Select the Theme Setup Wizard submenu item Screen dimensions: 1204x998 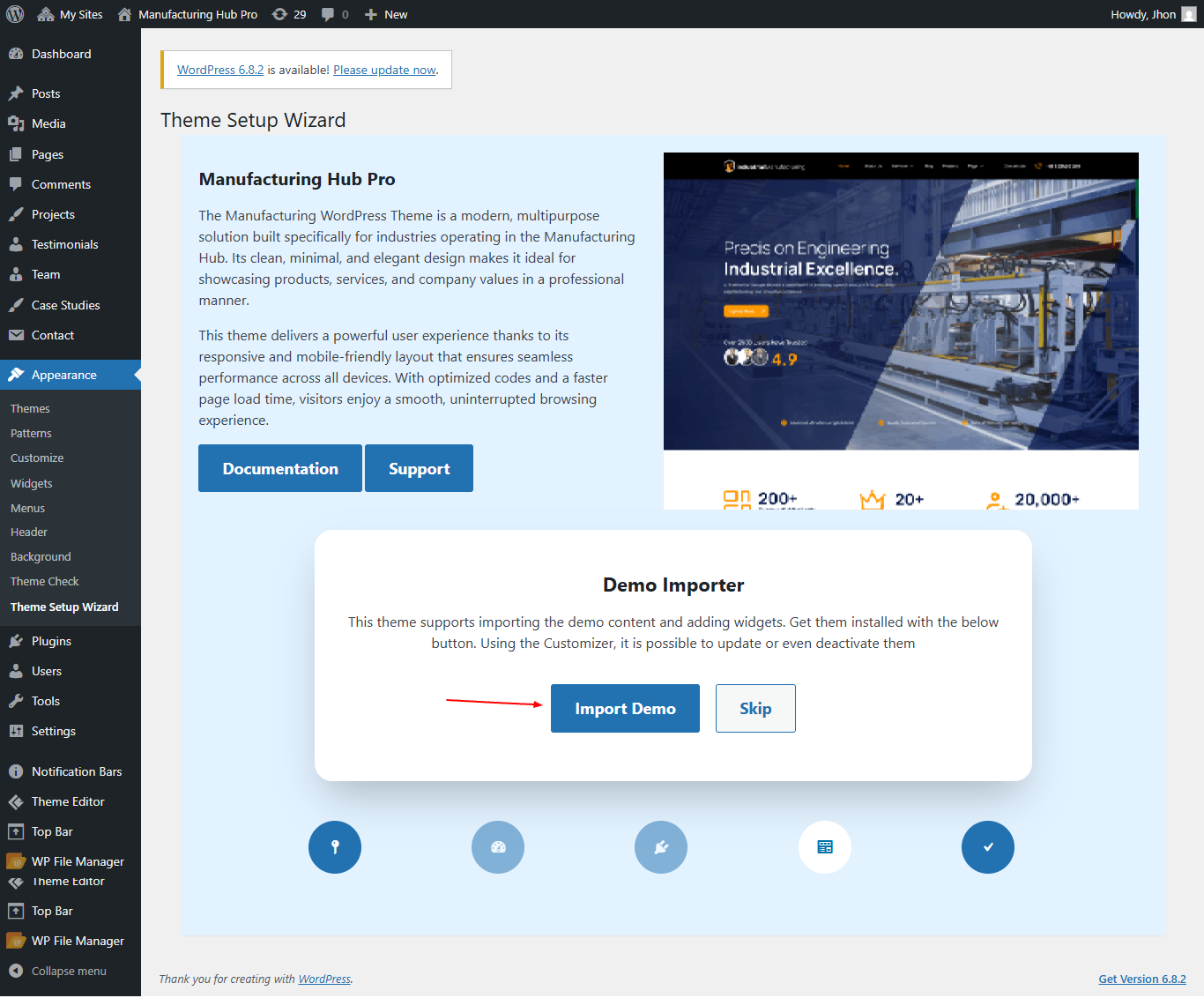tap(64, 607)
